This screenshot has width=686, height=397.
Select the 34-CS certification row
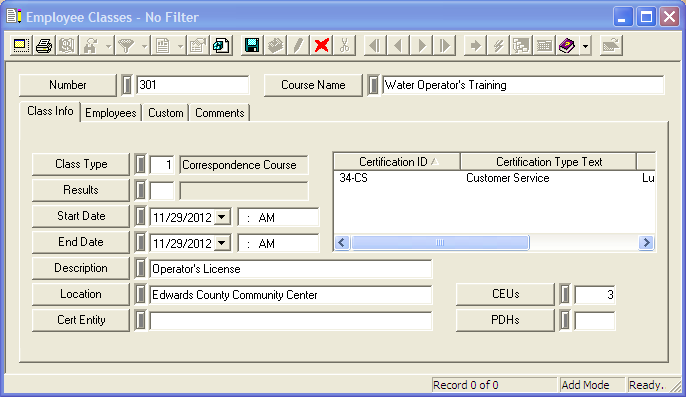pyautogui.click(x=494, y=178)
